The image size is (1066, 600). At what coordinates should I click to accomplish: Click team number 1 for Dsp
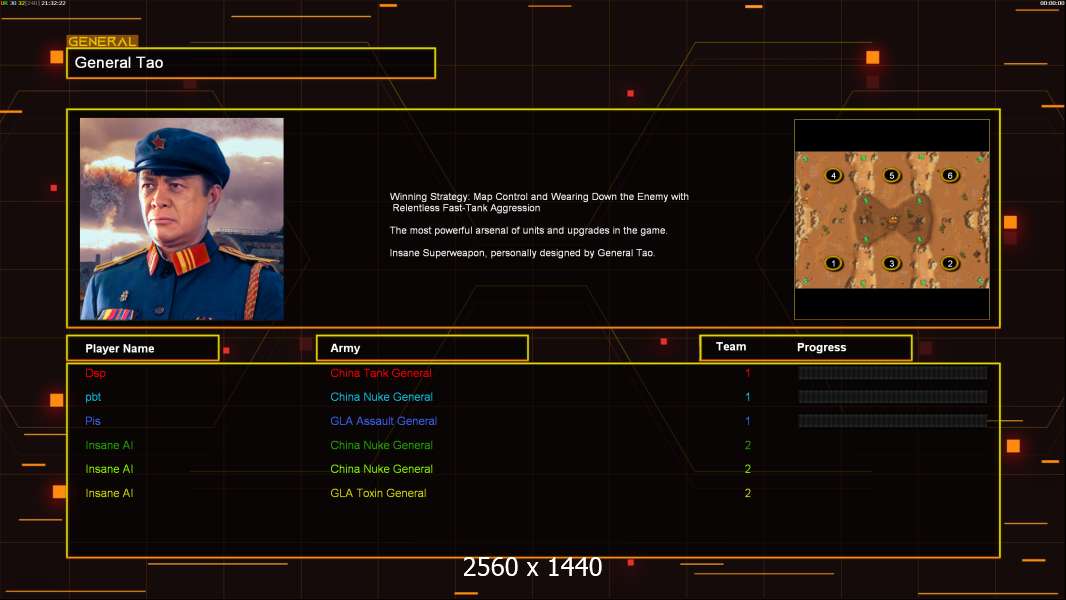point(747,373)
